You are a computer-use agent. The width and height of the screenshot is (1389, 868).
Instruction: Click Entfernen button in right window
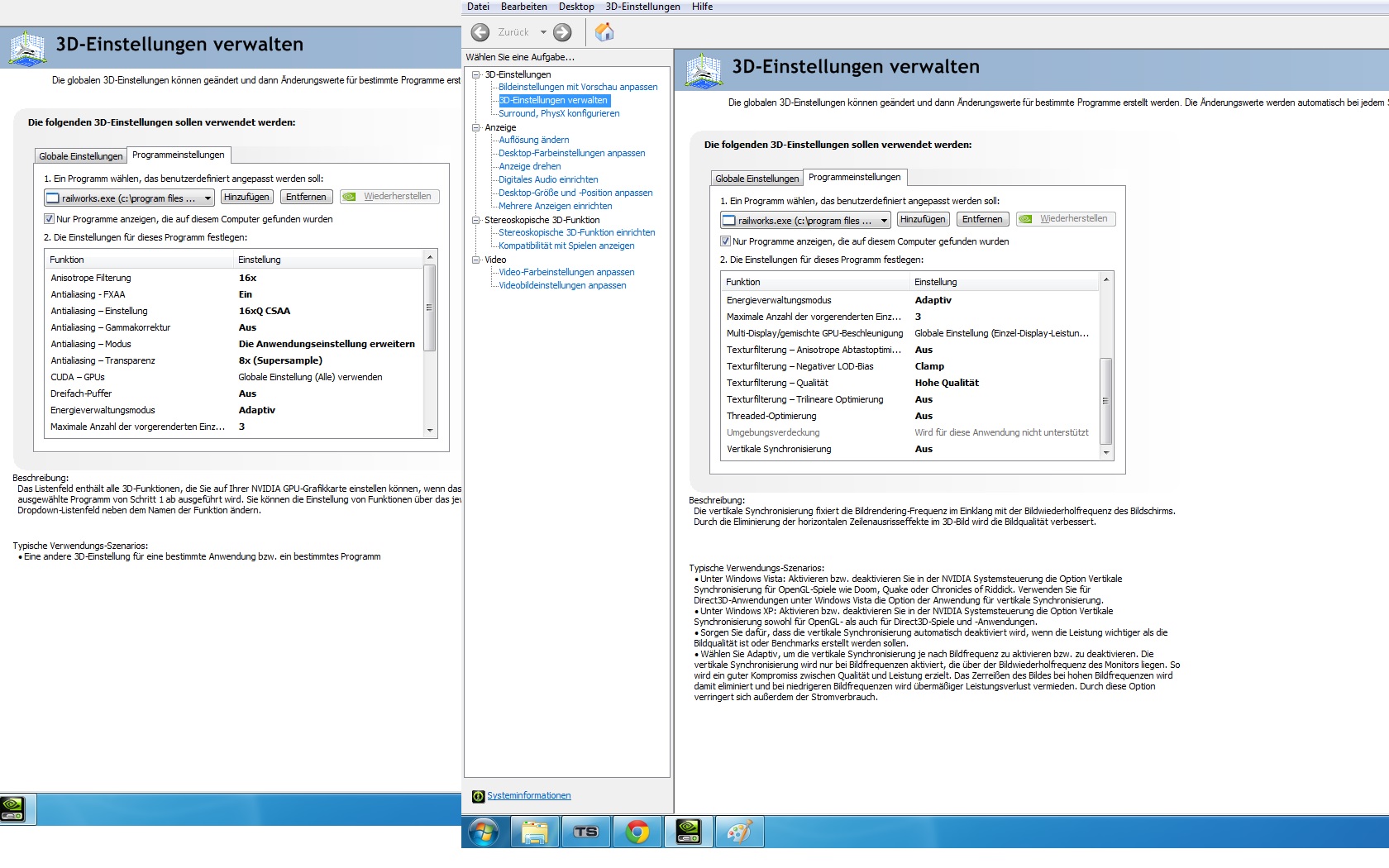tap(982, 219)
